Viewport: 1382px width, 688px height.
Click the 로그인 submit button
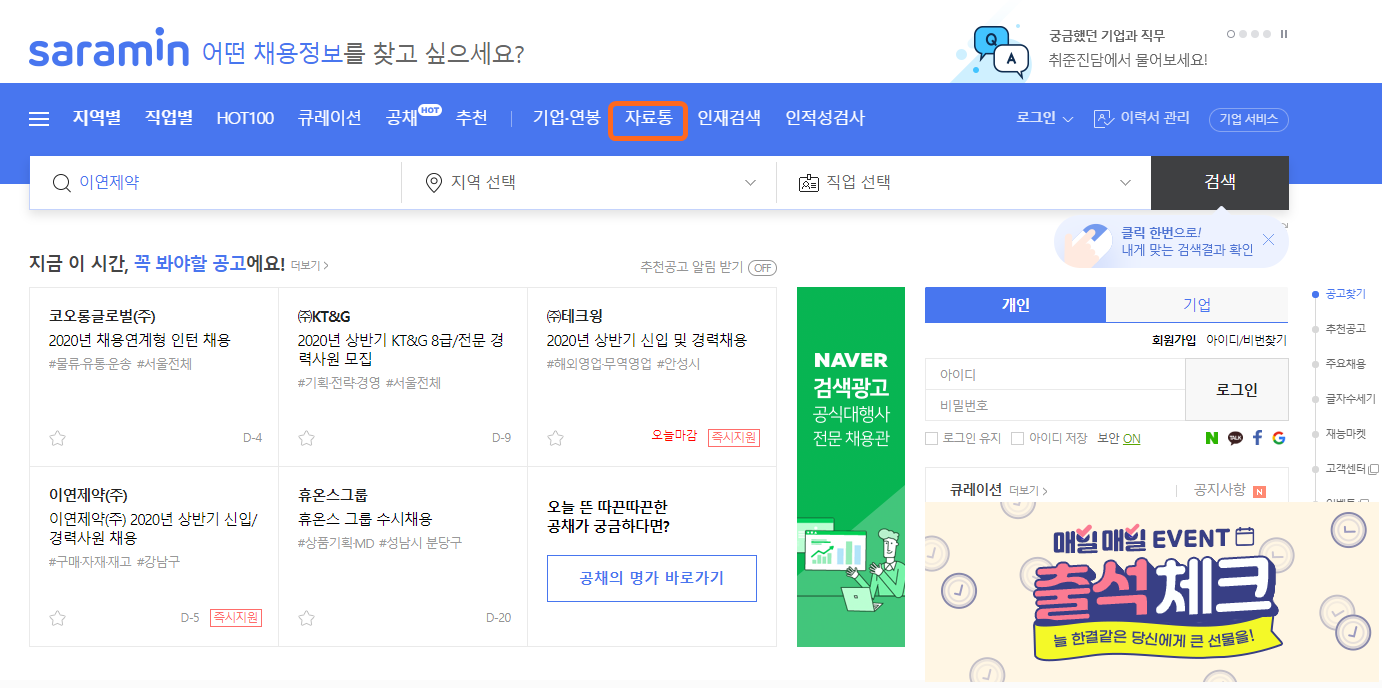(1237, 390)
